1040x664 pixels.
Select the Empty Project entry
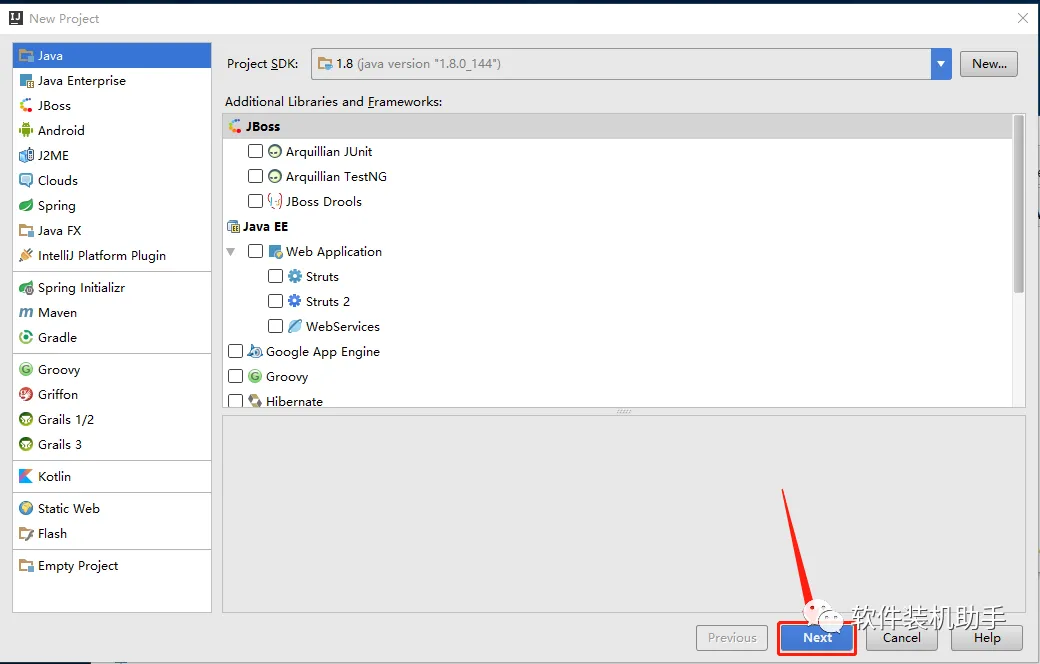point(112,566)
